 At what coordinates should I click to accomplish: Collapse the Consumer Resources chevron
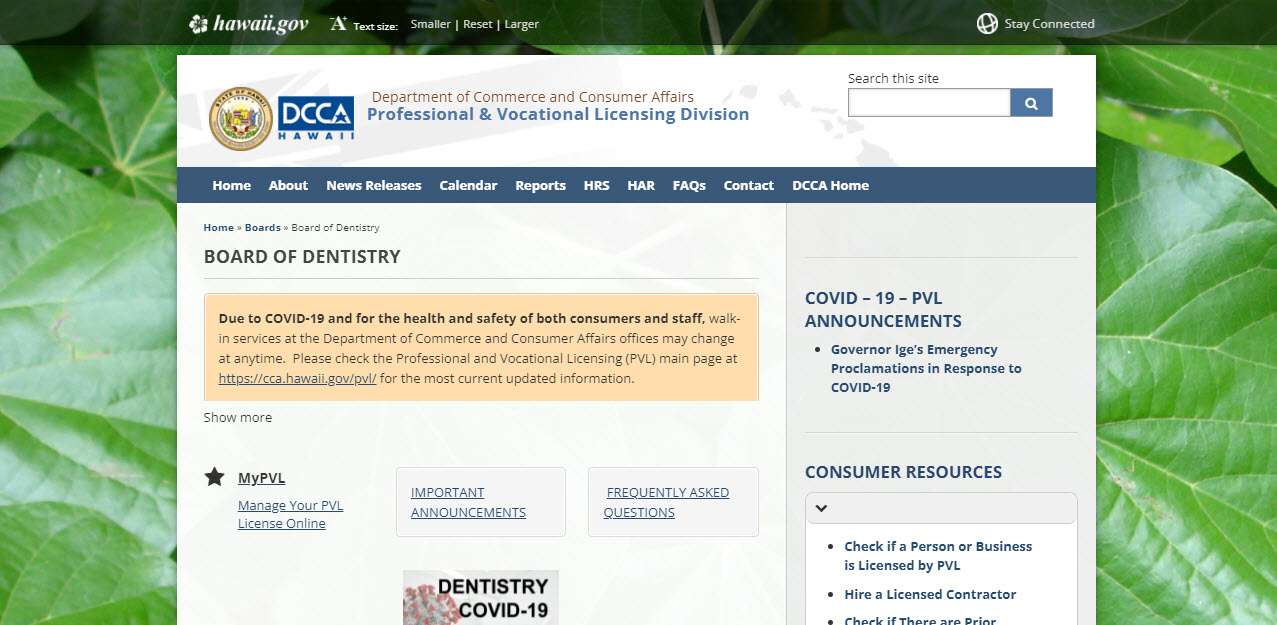[x=821, y=508]
